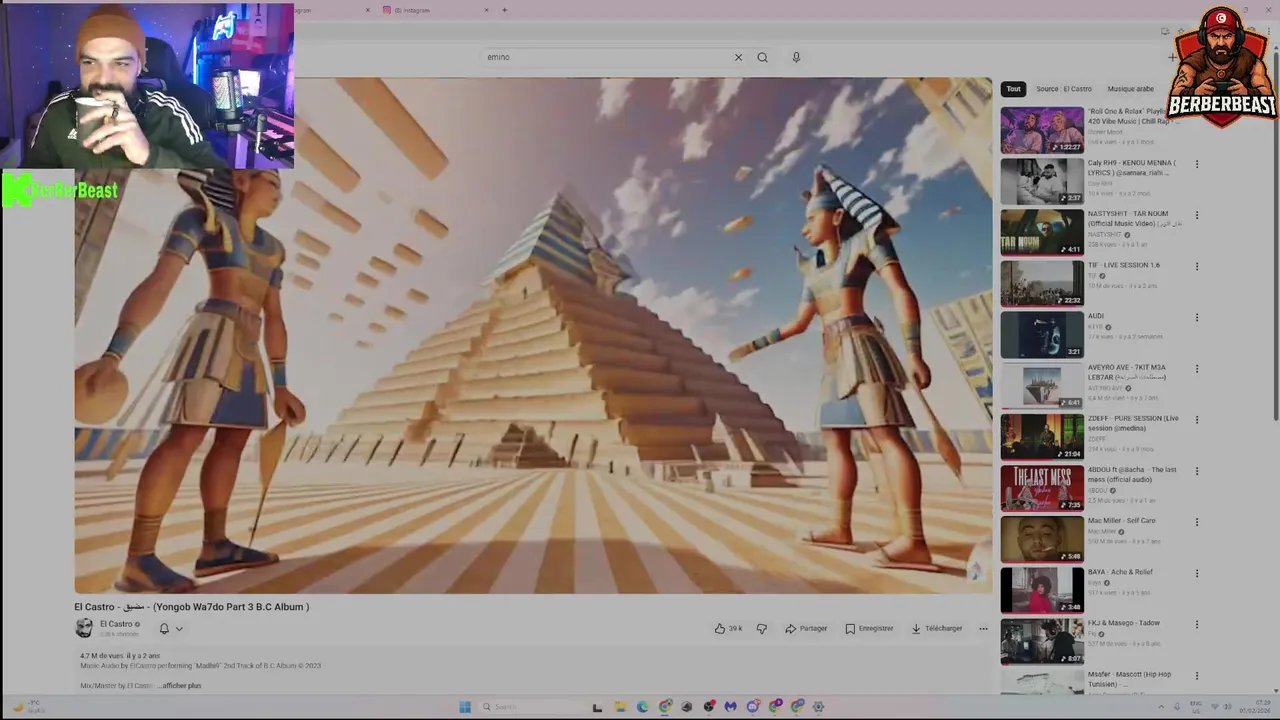Screen dimensions: 1280x720
Task: Open '4BDOU ft @Bacha - The last mess'
Action: coord(1132,474)
